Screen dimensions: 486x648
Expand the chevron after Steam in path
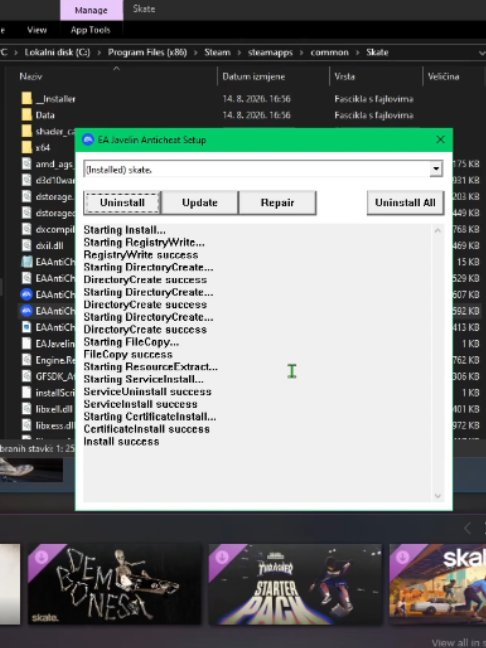[239, 52]
